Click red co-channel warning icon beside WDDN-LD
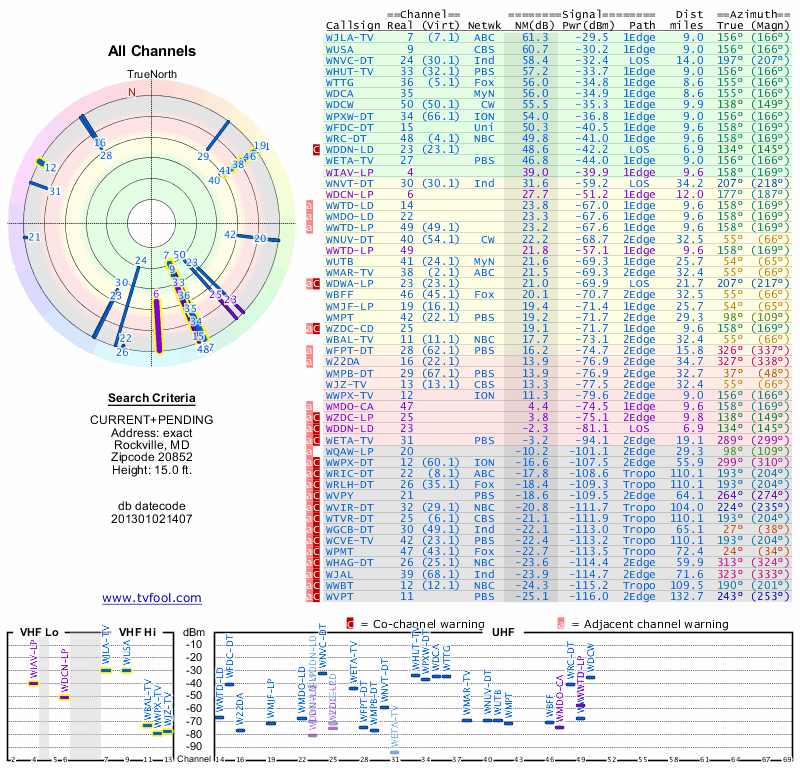The height and width of the screenshot is (768, 800). (x=316, y=150)
